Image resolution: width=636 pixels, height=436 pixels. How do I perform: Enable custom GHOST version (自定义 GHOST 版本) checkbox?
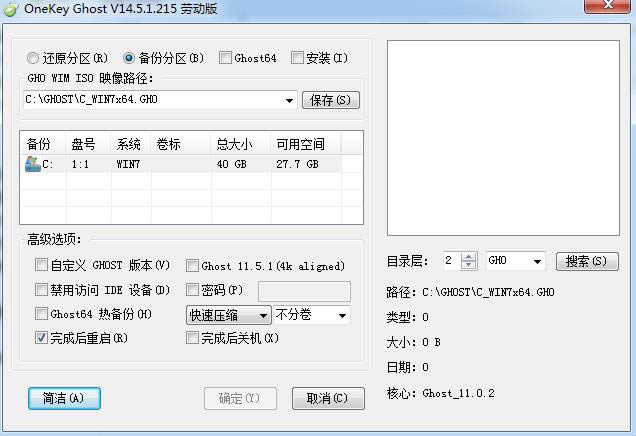click(41, 265)
